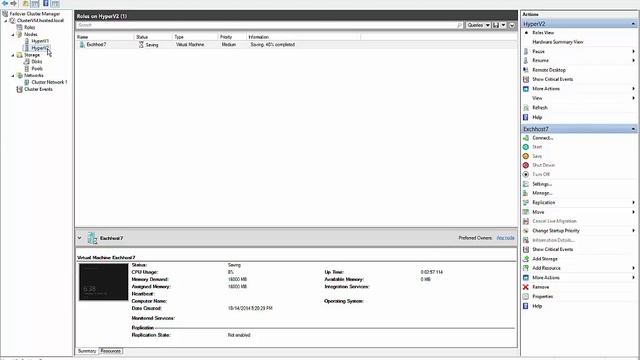Click Show Critical Events under Exchhost7

[553, 249]
